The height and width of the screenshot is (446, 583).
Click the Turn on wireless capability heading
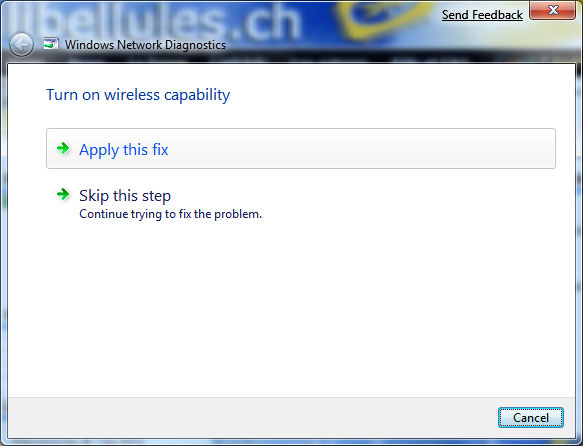pos(138,95)
